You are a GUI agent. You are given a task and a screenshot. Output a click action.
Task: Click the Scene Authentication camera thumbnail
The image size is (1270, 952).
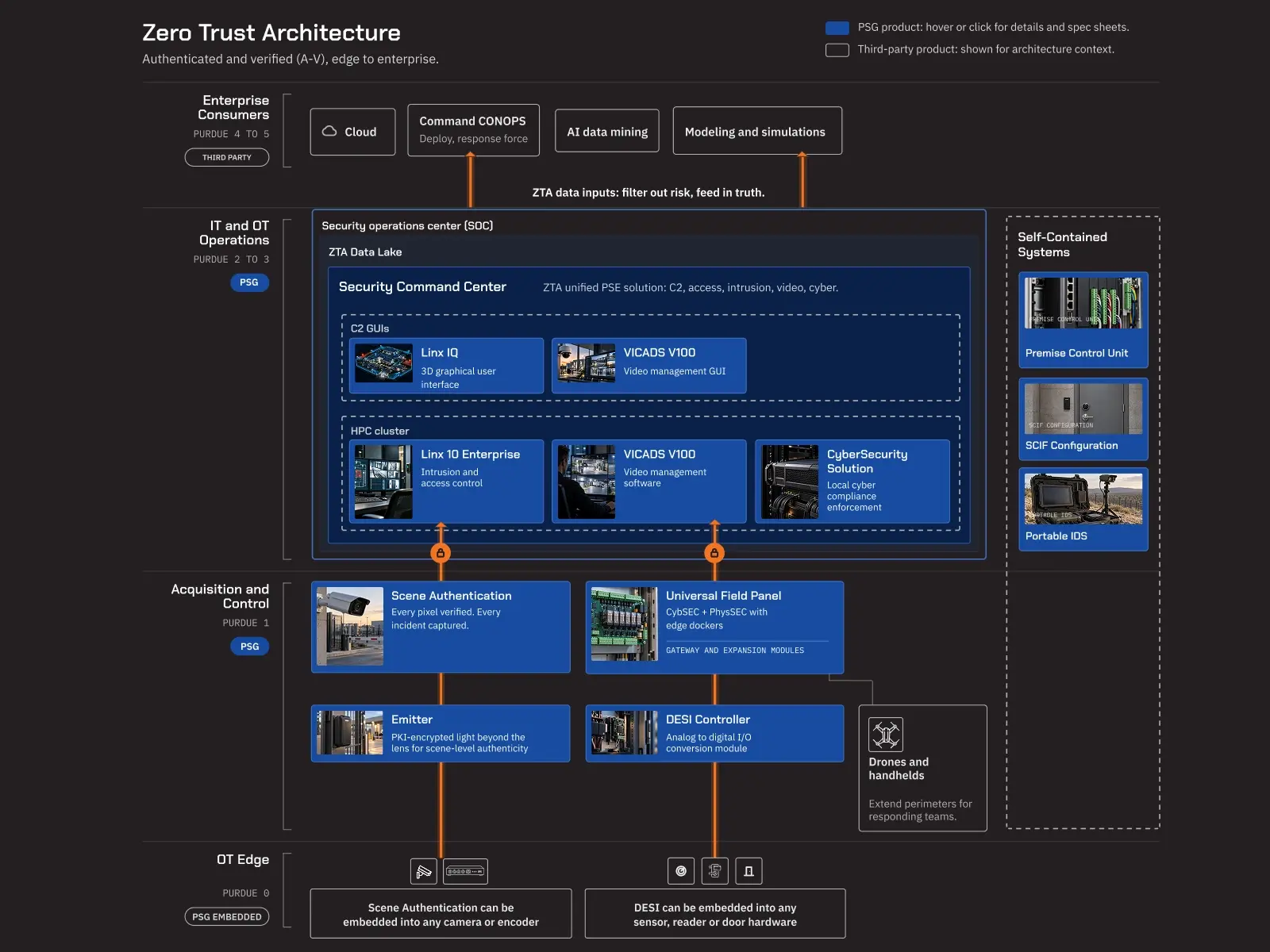click(350, 626)
